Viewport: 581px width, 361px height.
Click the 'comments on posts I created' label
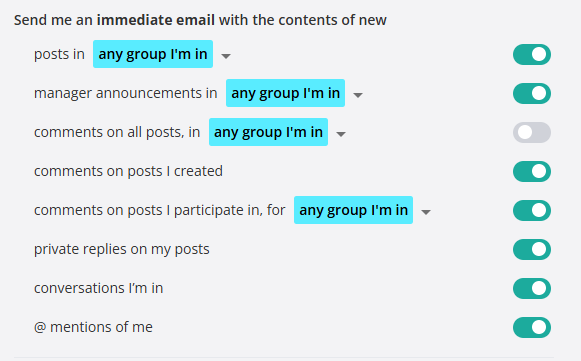tap(128, 171)
